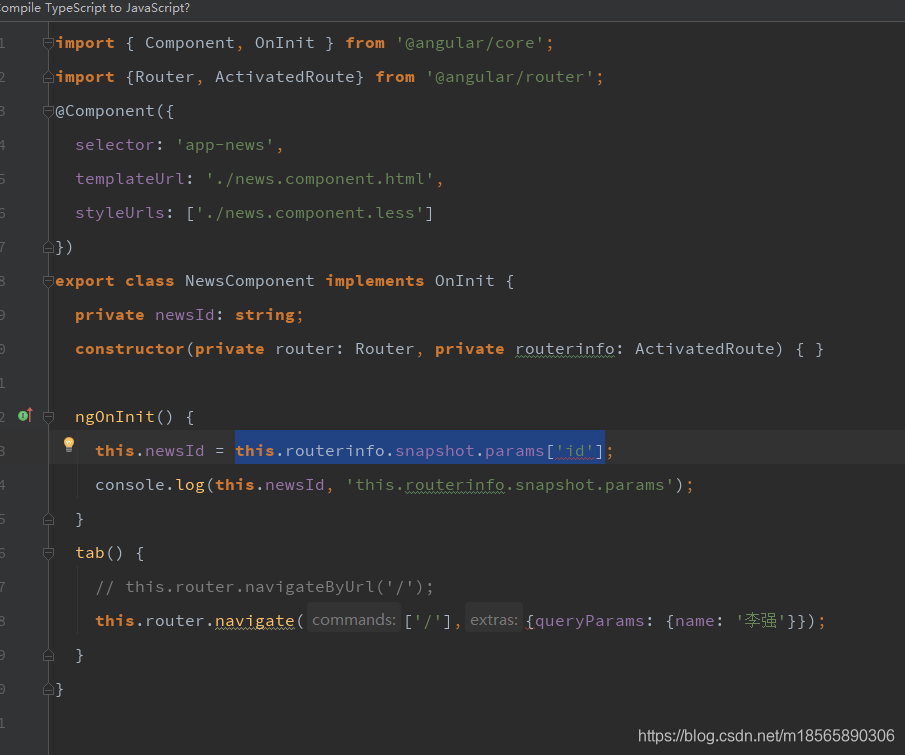
Task: Click ActivatedRoute type in the constructor
Action: [705, 349]
